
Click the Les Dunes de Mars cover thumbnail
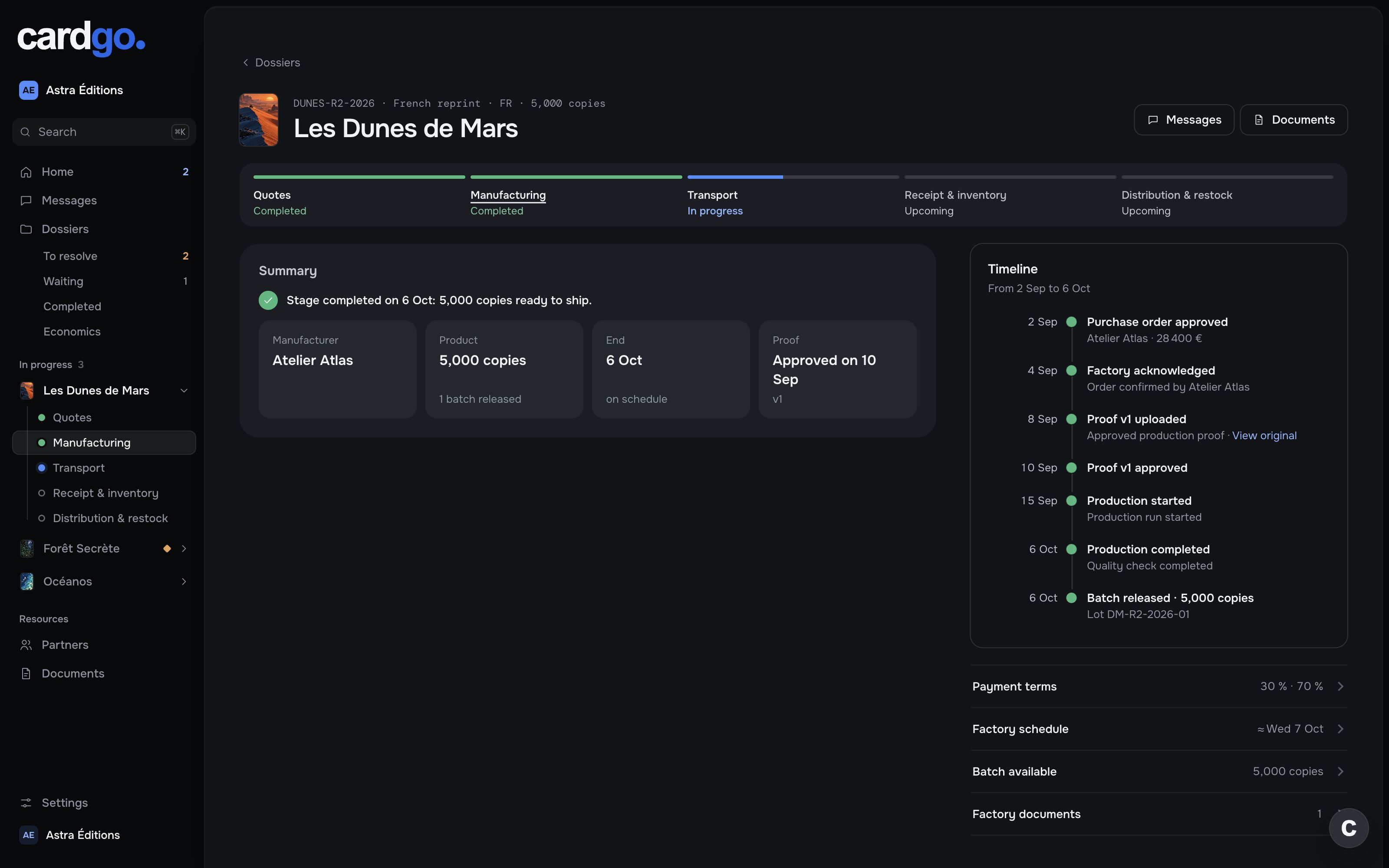click(258, 119)
